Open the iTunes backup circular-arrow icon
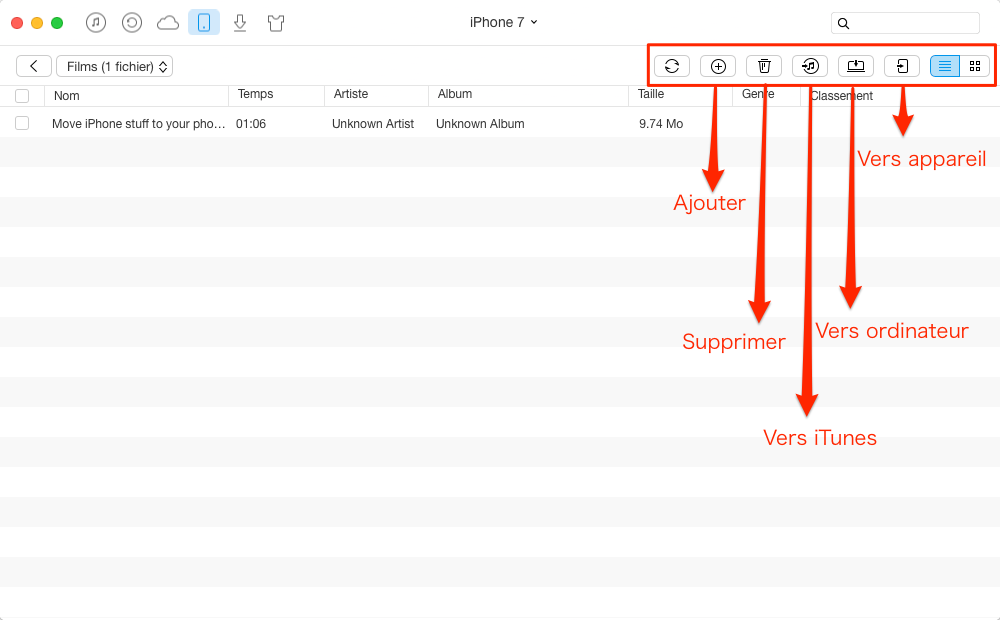Screen dimensions: 1000x620 [x=131, y=23]
